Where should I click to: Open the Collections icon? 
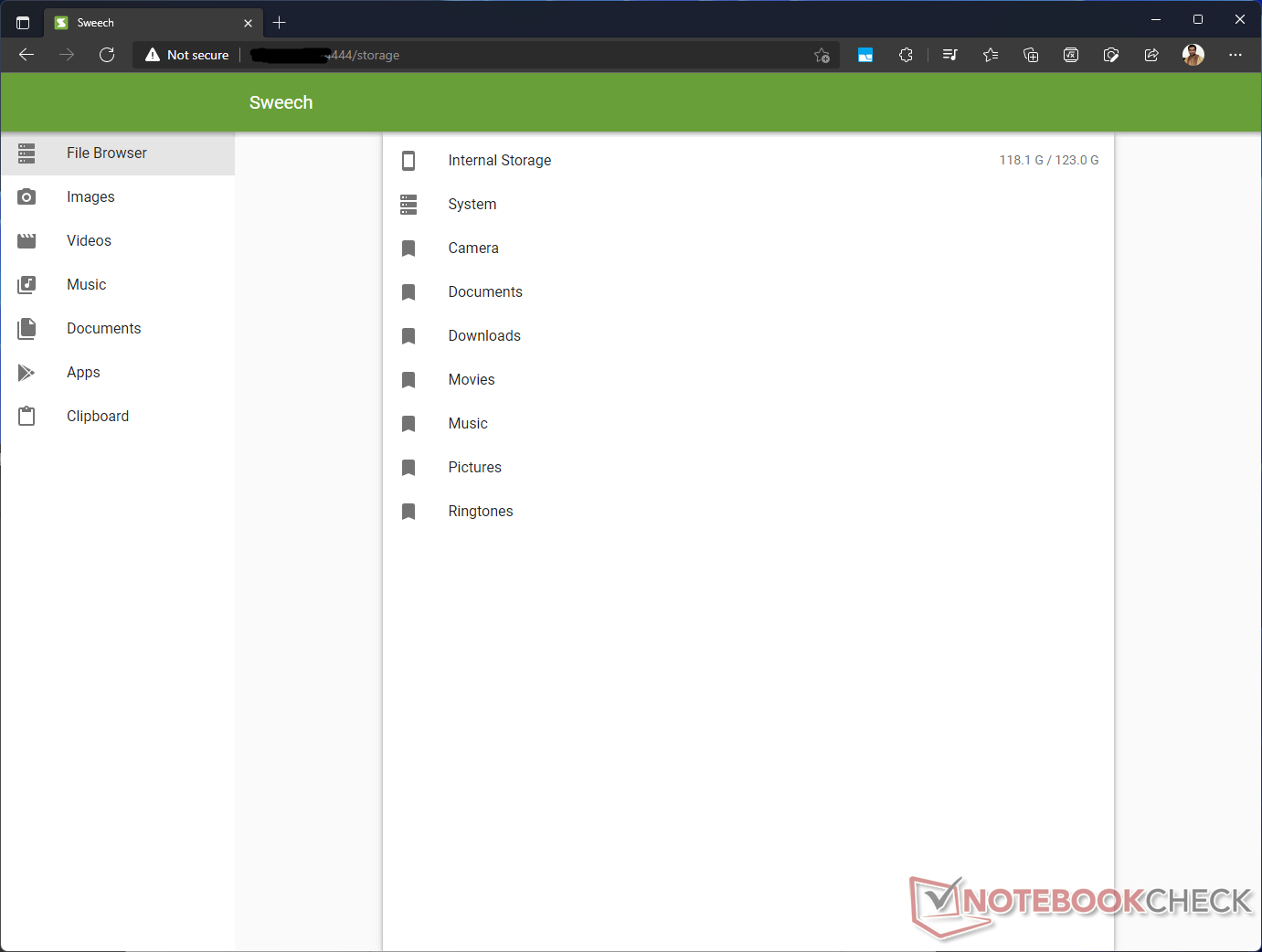[x=1031, y=55]
